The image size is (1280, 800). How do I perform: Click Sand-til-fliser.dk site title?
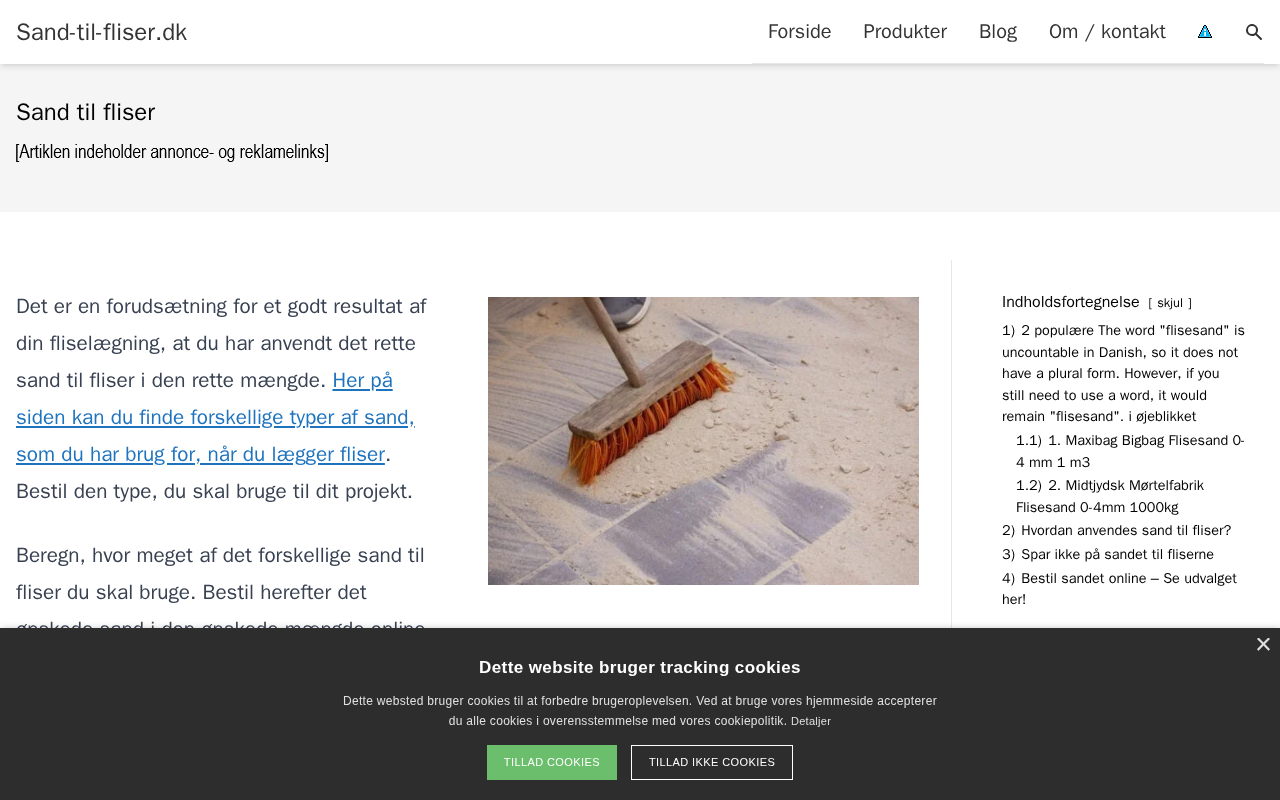[x=102, y=32]
